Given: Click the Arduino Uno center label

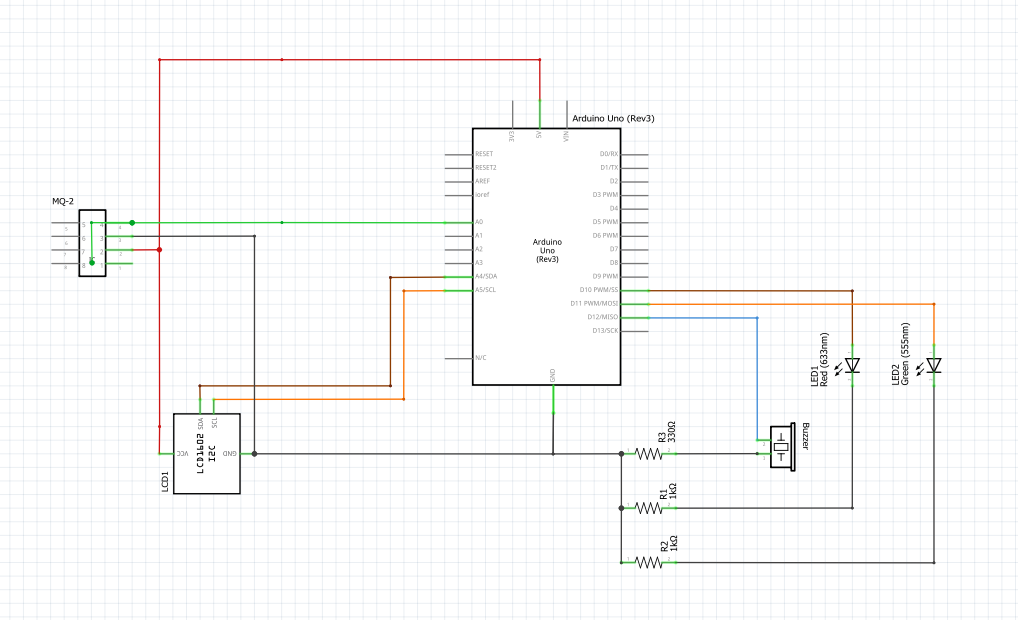Looking at the screenshot, I should coord(547,250).
